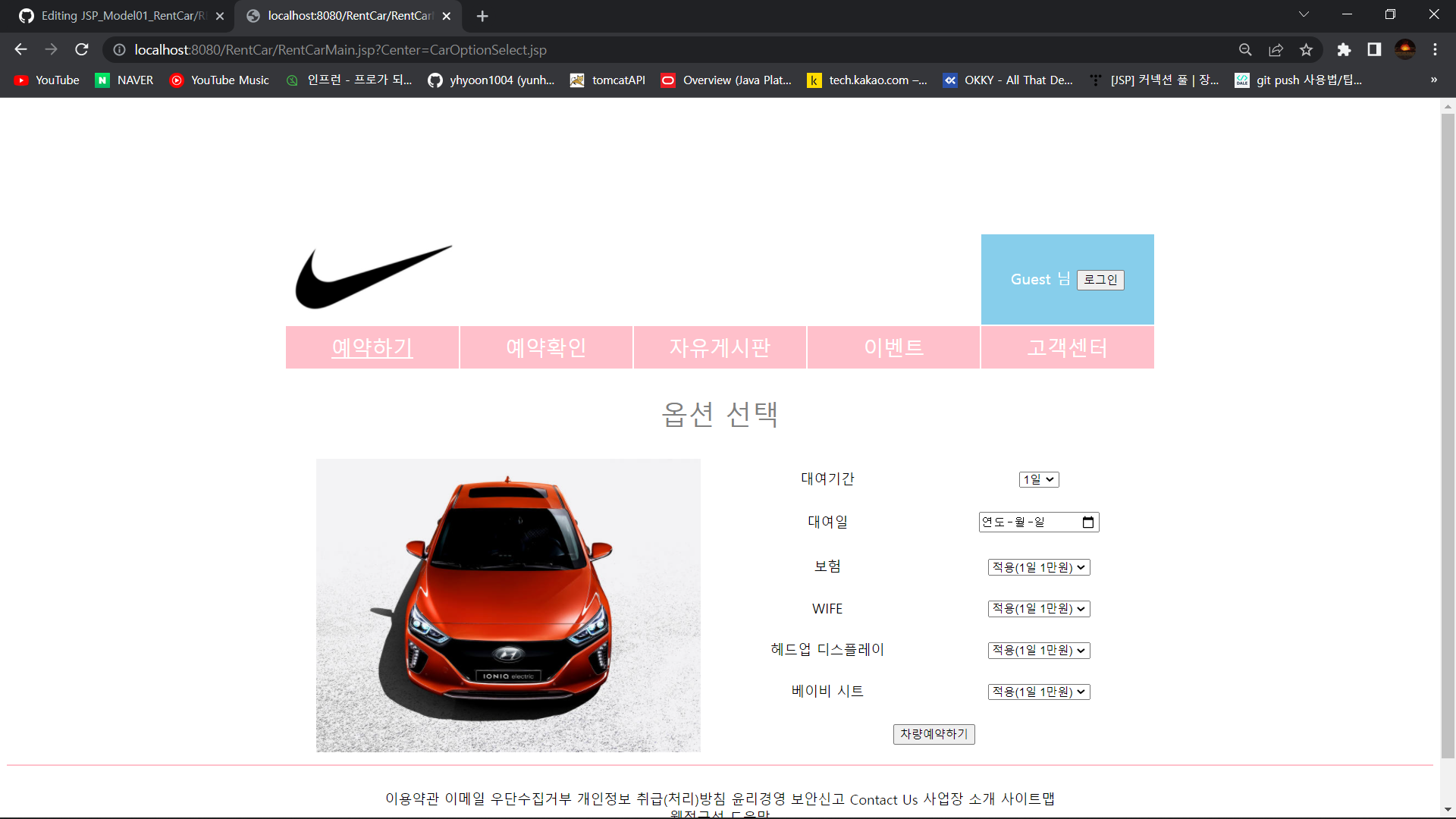Click the calendar icon on 대여일 field
This screenshot has width=1456, height=819.
coord(1088,522)
